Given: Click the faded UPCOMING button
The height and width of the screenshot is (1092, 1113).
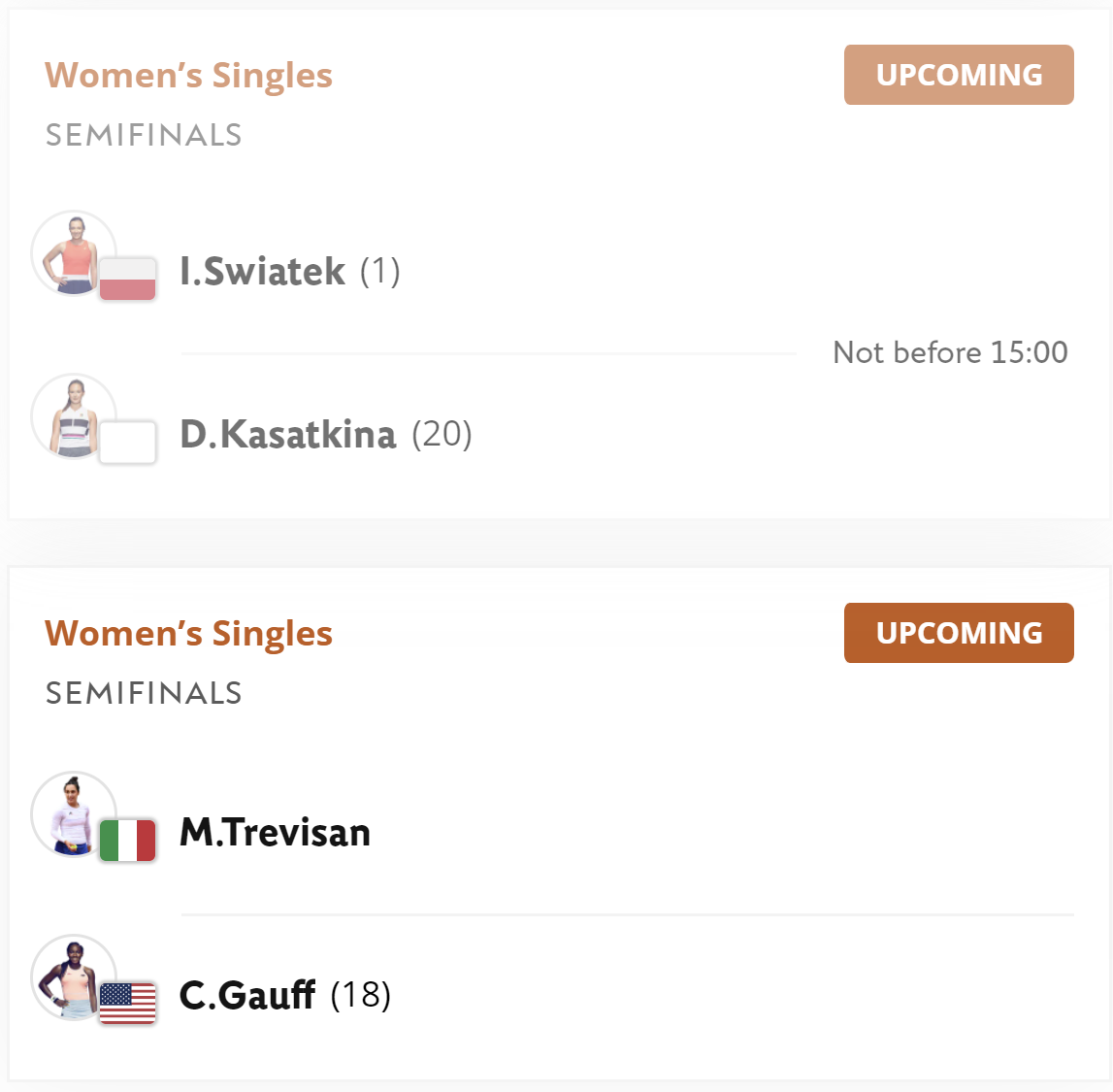Looking at the screenshot, I should point(959,75).
